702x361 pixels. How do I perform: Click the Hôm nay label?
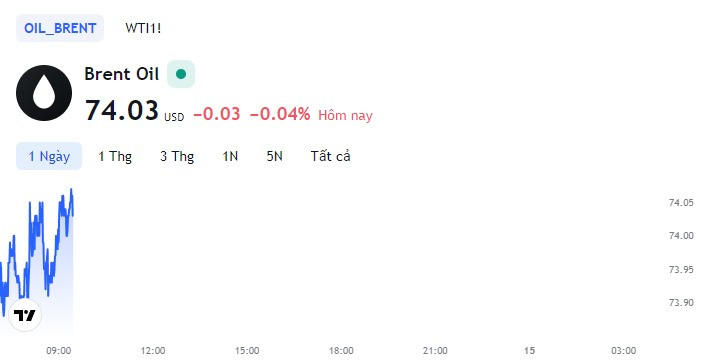point(345,116)
